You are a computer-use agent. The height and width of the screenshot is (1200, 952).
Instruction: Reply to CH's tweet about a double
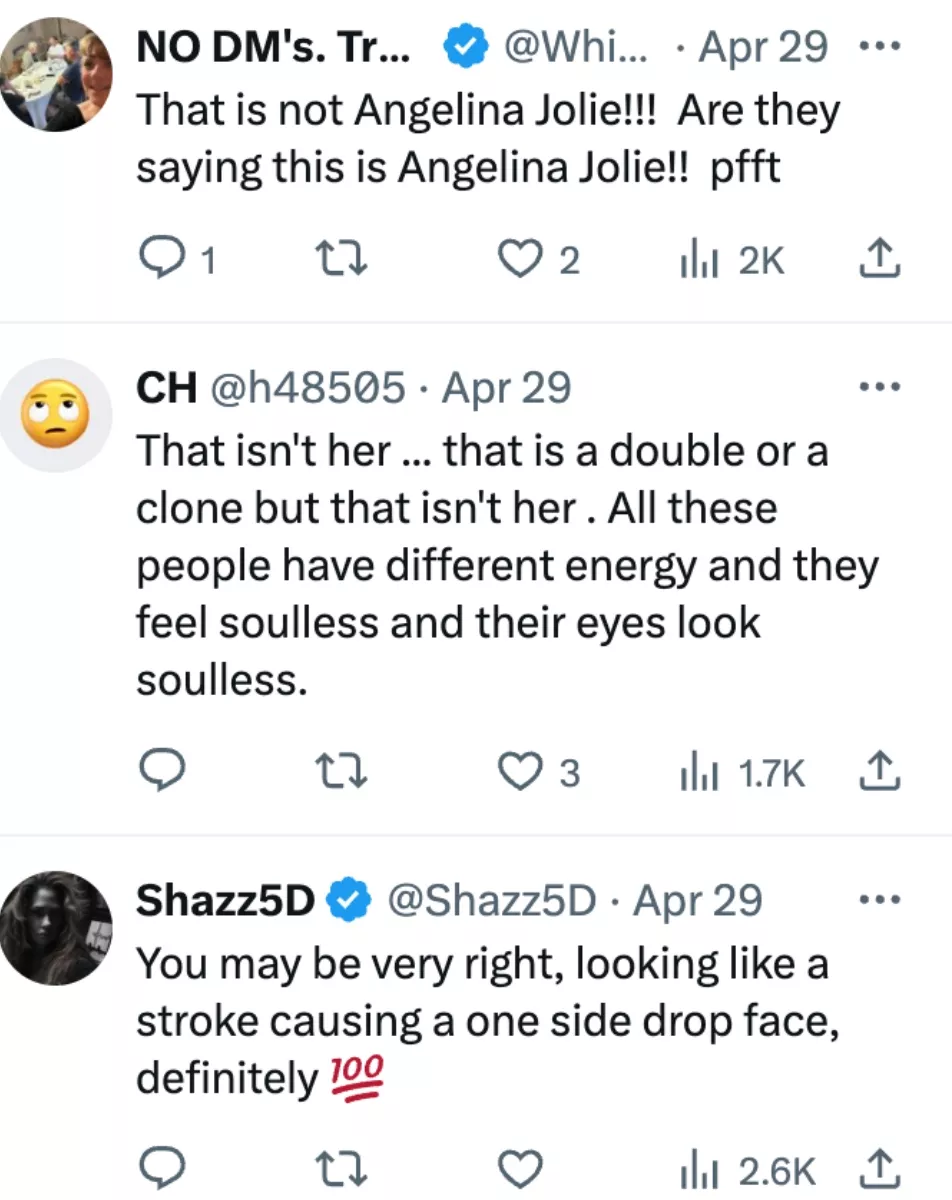(x=160, y=772)
